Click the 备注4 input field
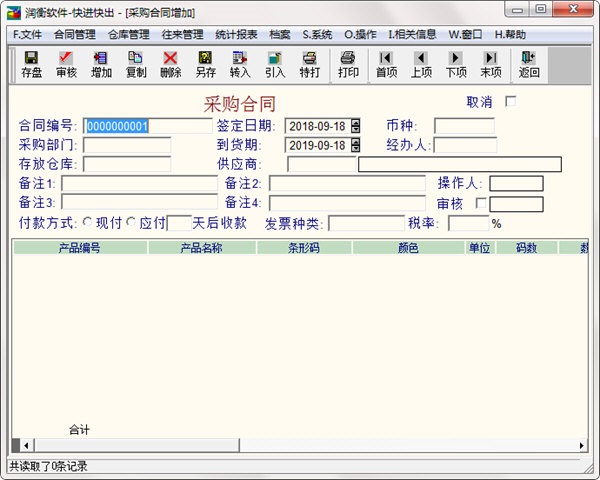The width and height of the screenshot is (600, 480). pyautogui.click(x=347, y=203)
